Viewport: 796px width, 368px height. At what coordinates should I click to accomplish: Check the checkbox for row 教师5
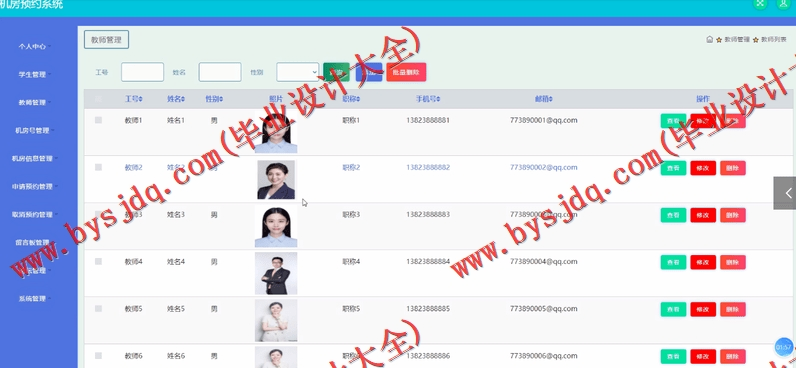click(x=98, y=309)
